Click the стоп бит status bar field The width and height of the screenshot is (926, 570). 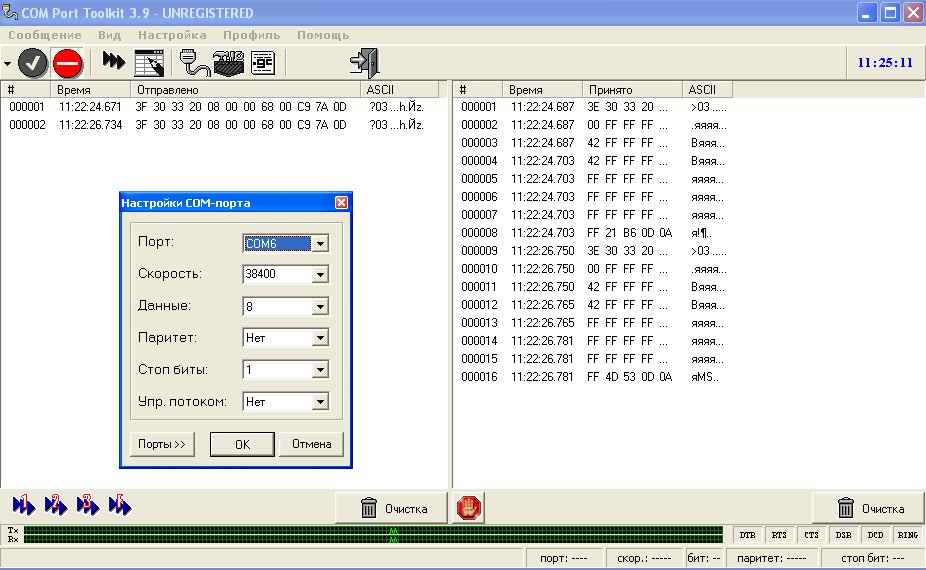click(872, 558)
